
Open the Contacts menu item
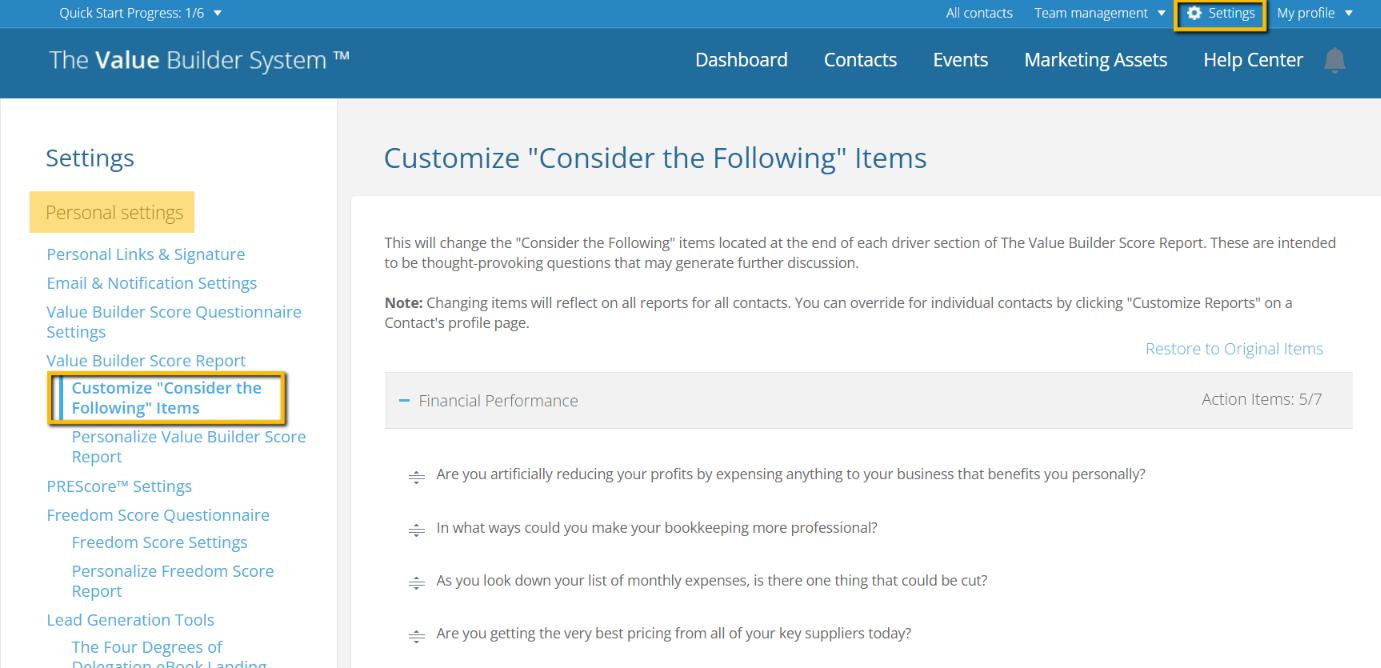860,60
